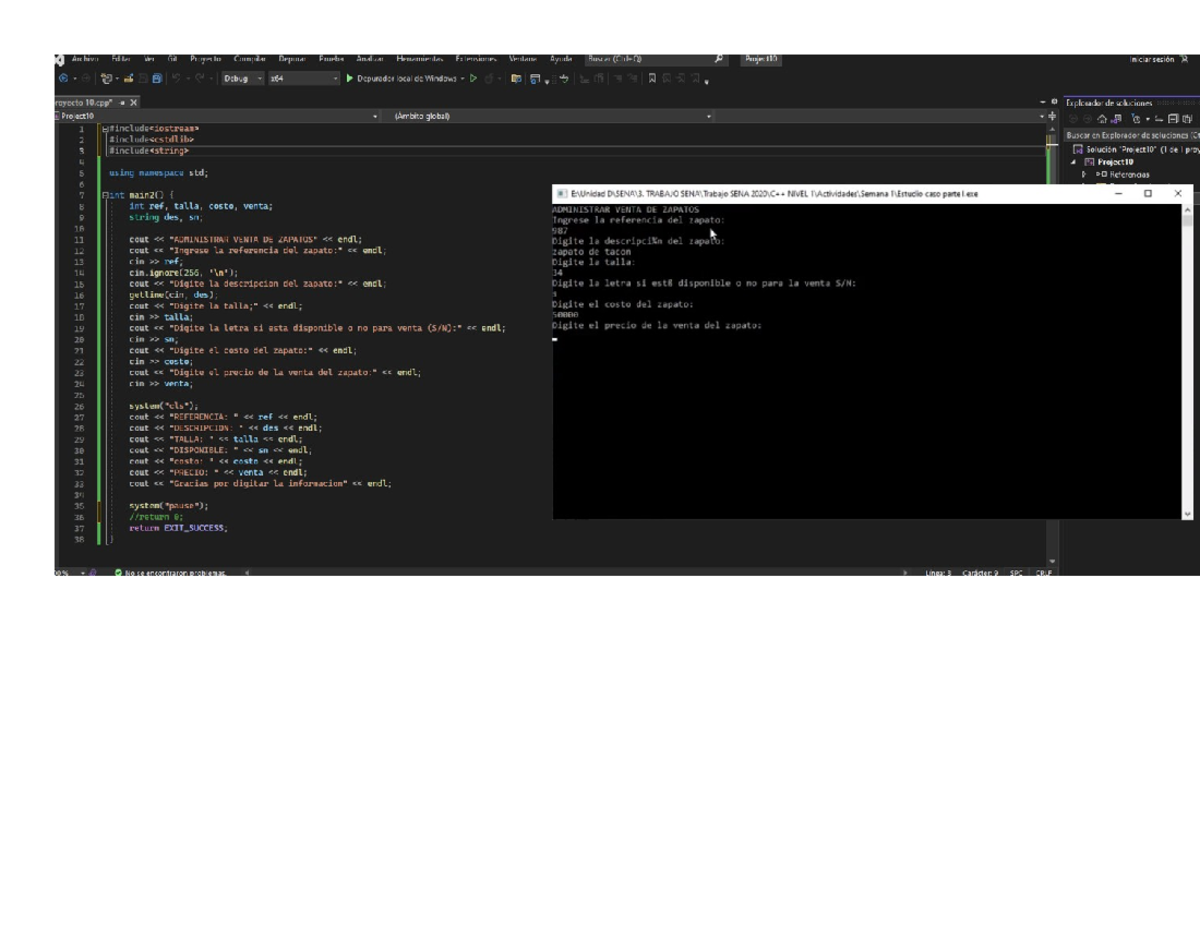
Task: Open the Debug configuration dropdown
Action: pyautogui.click(x=243, y=79)
